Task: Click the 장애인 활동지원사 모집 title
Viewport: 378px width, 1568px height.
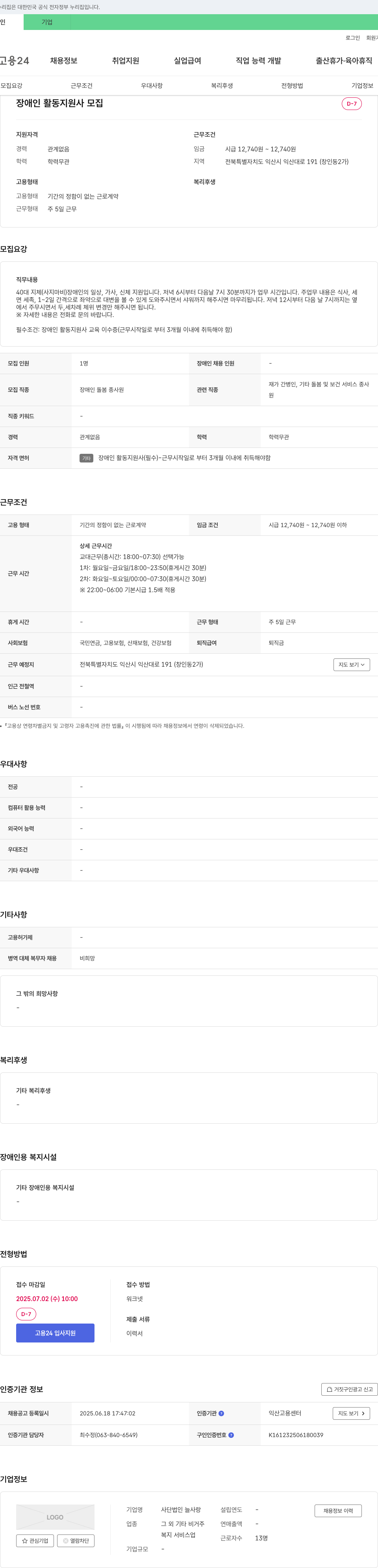Action: click(x=59, y=103)
